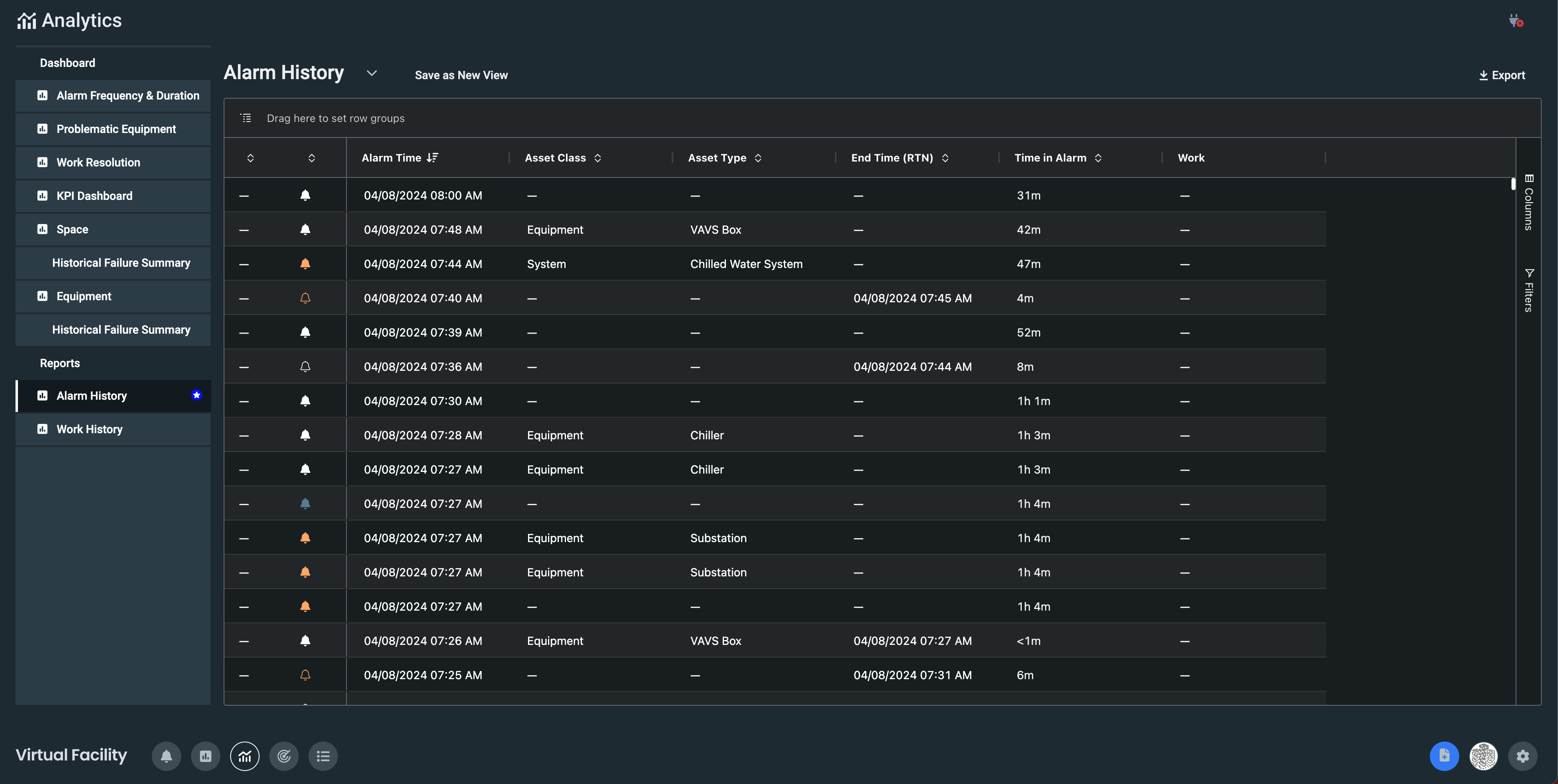Screen dimensions: 1558x784
Task: Open Problematic Equipment dashboard
Action: tap(116, 129)
